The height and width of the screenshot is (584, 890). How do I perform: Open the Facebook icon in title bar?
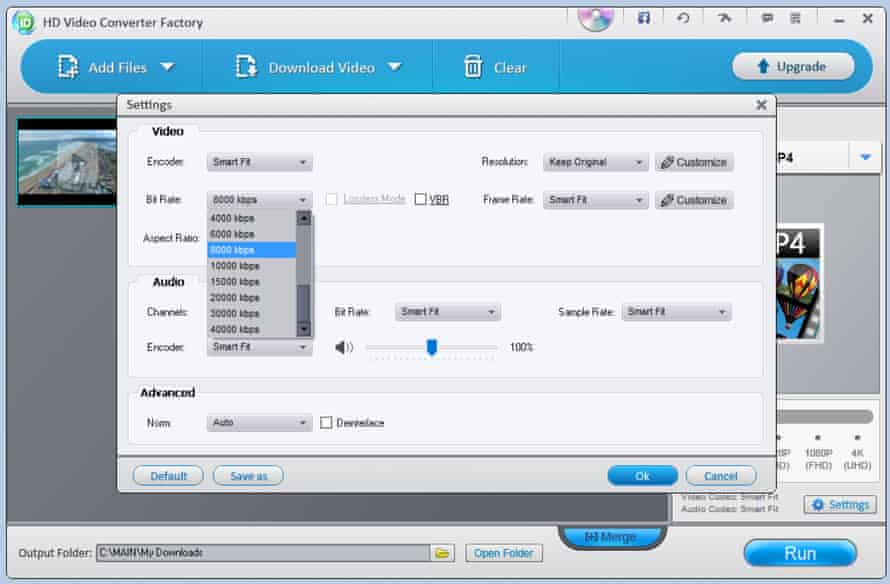pos(644,18)
